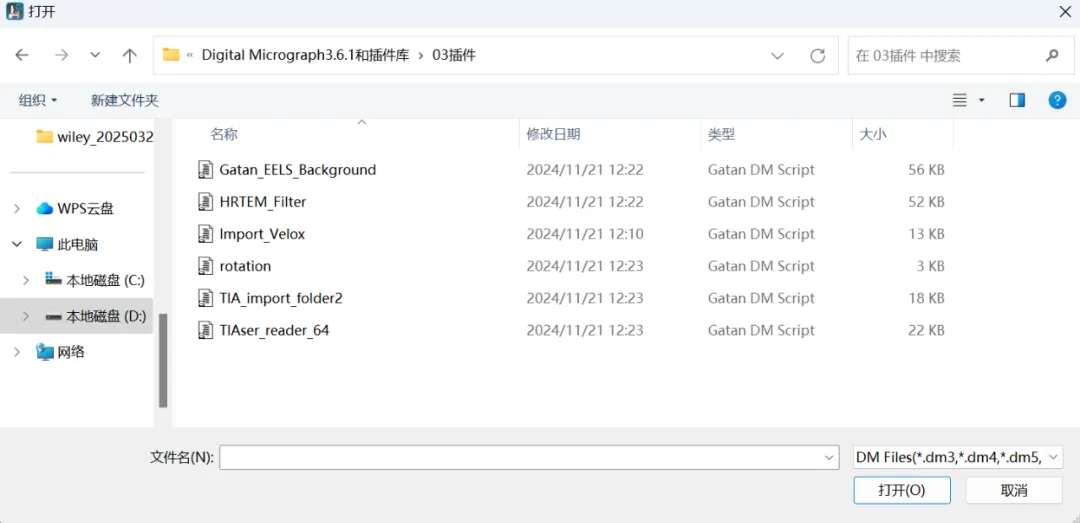Expand the 本地磁盘 (D:) node

tap(26, 316)
